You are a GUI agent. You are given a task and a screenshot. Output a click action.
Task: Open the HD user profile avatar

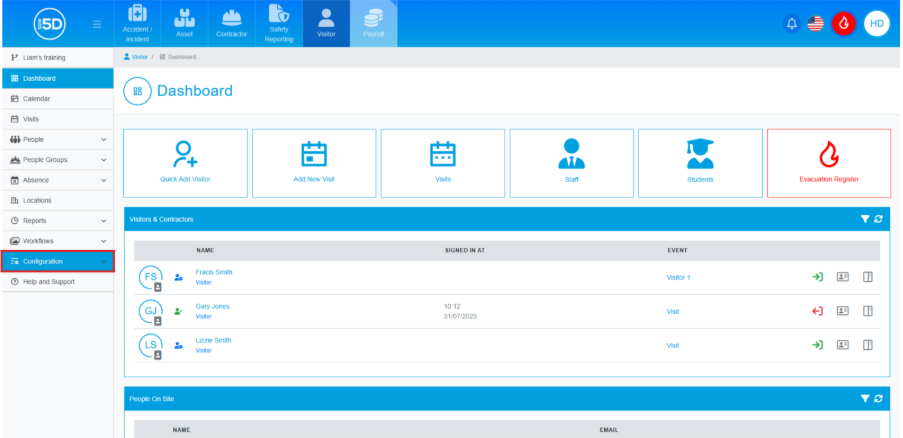click(x=877, y=24)
